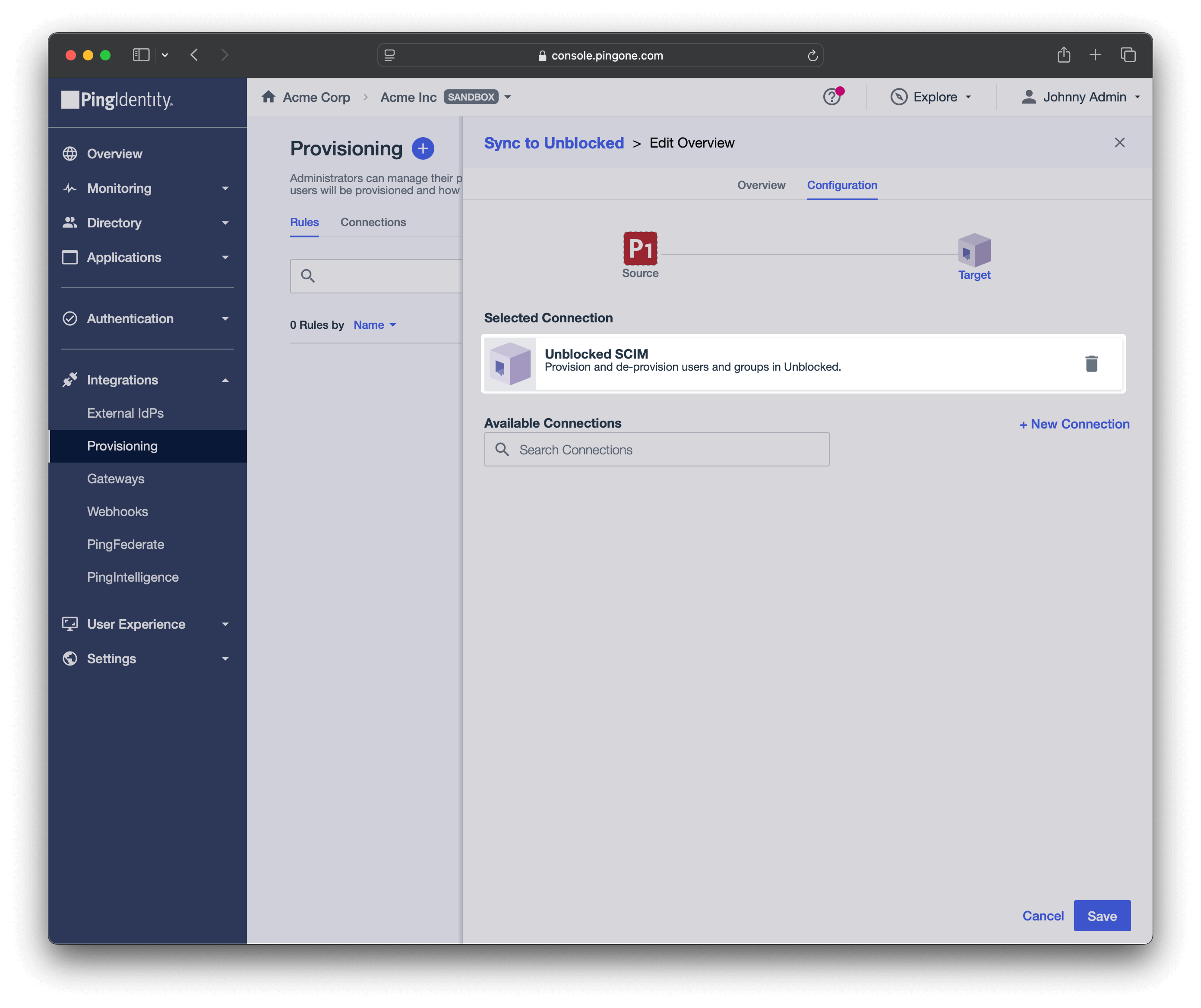Image resolution: width=1201 pixels, height=1008 pixels.
Task: Reload the page in Safari
Action: pyautogui.click(x=812, y=56)
